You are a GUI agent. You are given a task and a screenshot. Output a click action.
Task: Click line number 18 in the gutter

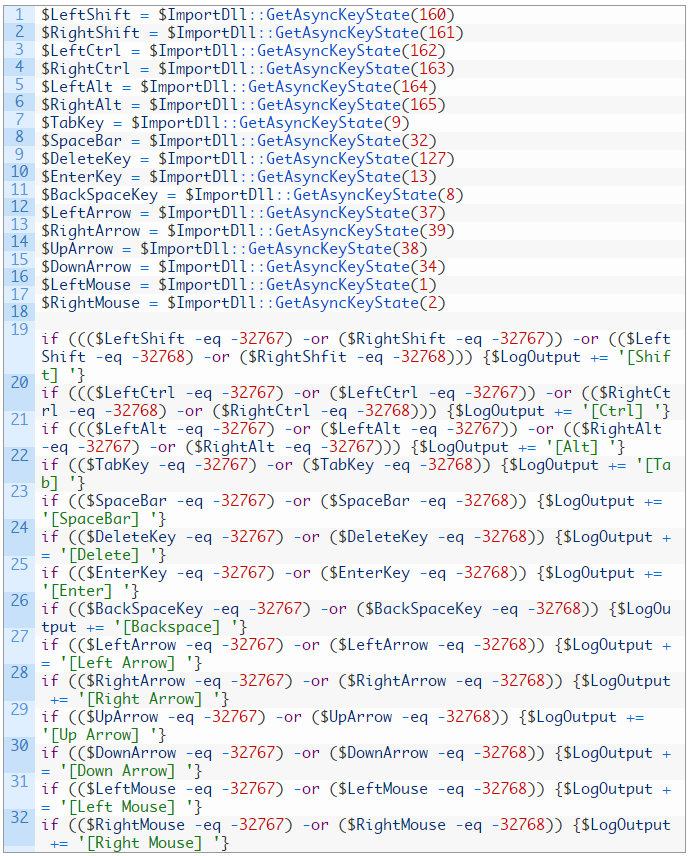click(x=19, y=311)
